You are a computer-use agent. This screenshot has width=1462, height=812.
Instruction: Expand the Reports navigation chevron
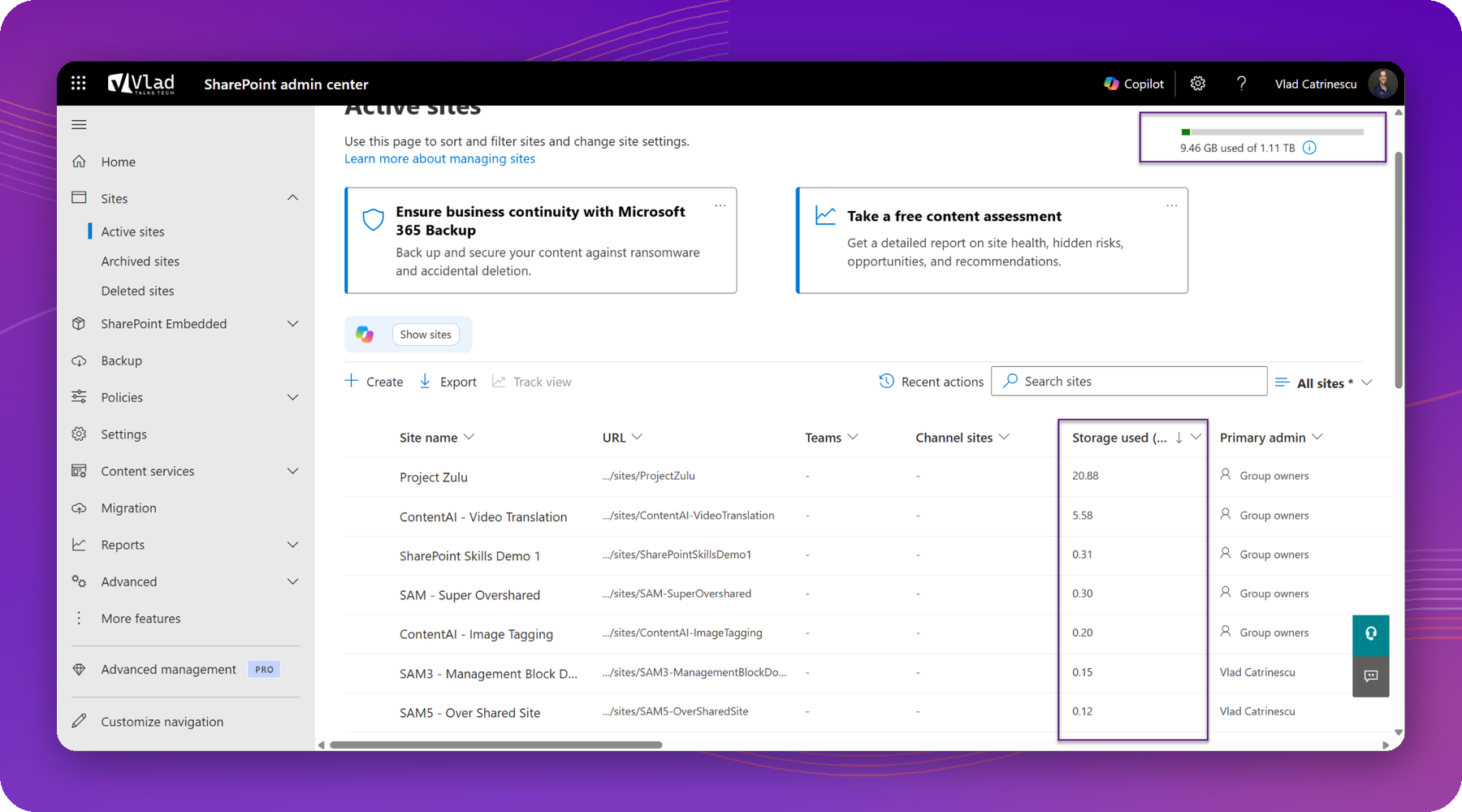pyautogui.click(x=292, y=545)
